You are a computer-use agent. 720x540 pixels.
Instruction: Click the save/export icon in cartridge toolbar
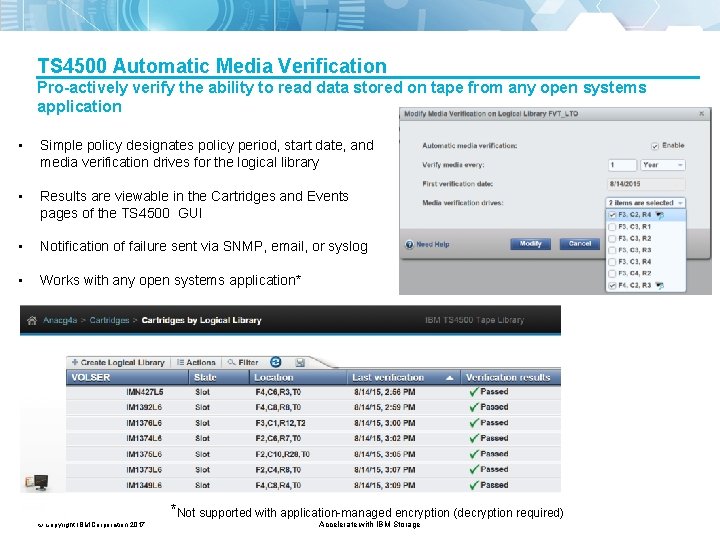coord(300,363)
